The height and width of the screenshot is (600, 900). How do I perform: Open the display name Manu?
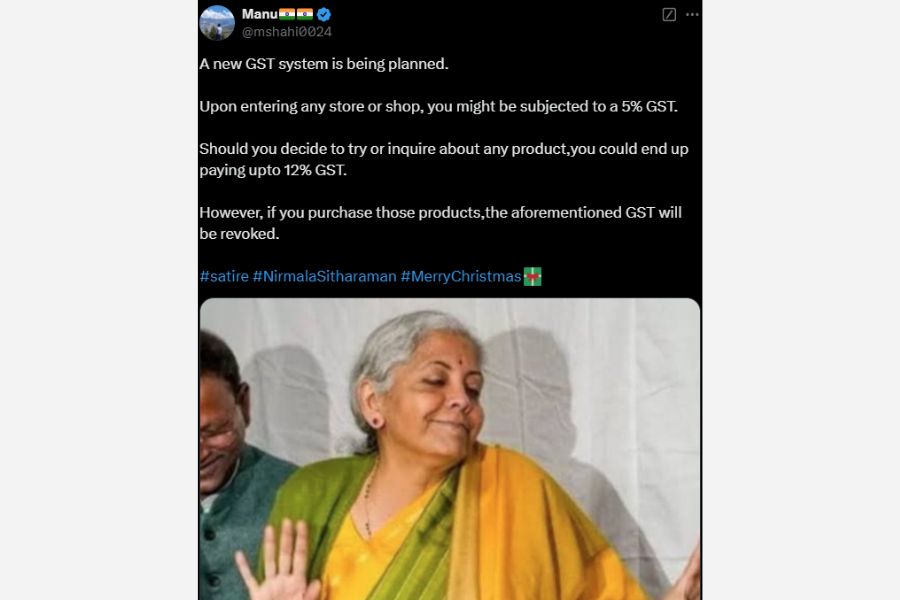[259, 14]
